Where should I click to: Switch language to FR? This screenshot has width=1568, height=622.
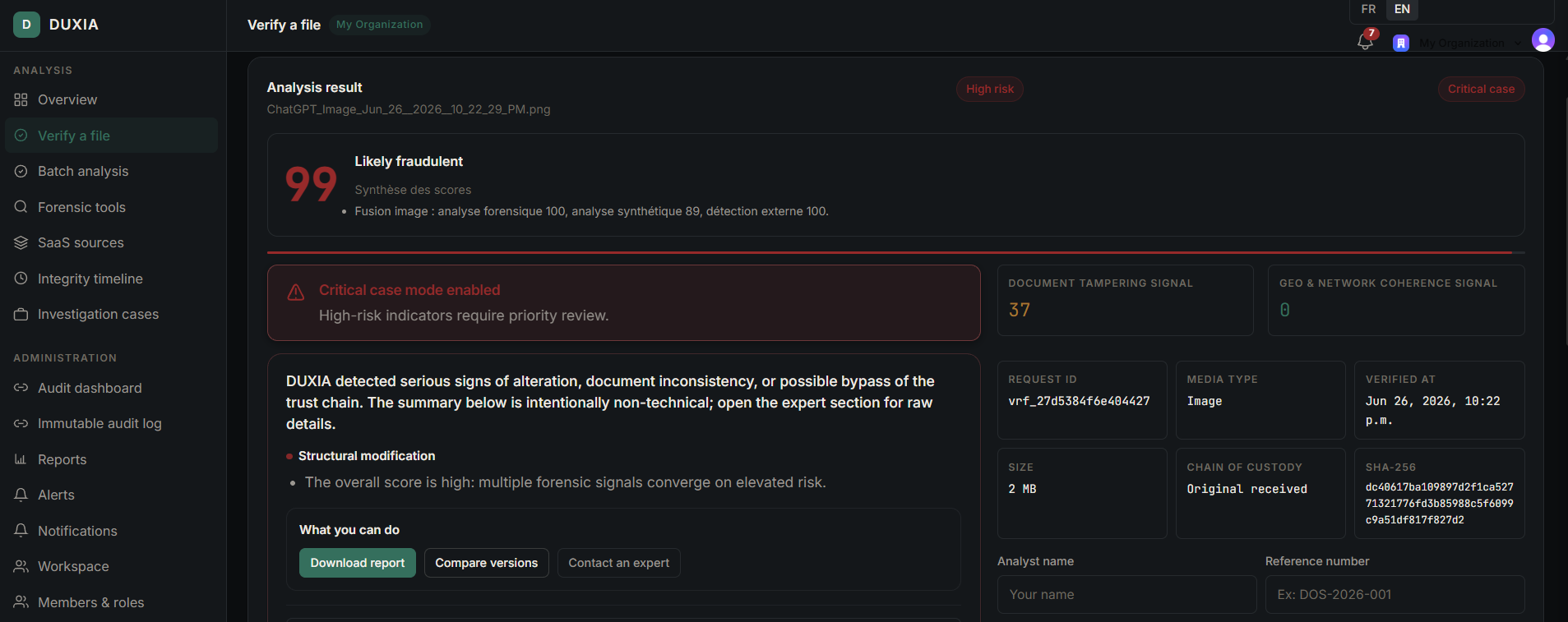coord(1368,9)
